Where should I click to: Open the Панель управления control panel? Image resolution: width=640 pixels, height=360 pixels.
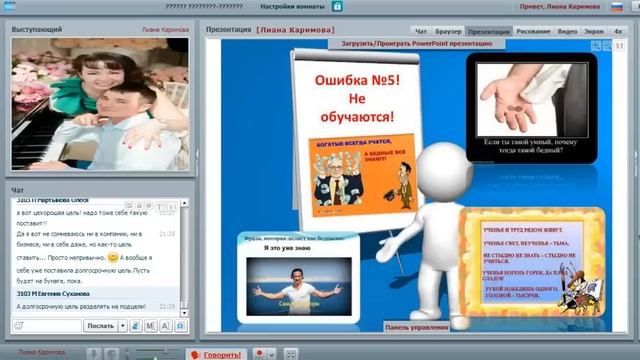[416, 327]
